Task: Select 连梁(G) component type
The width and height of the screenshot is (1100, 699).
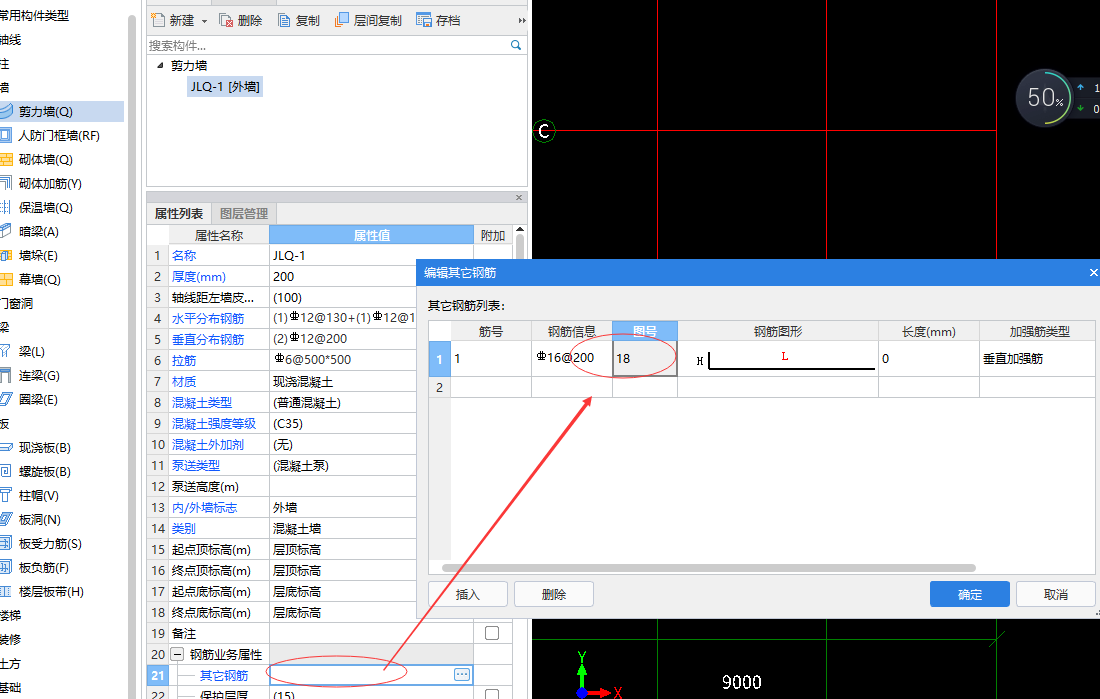Action: 39,375
